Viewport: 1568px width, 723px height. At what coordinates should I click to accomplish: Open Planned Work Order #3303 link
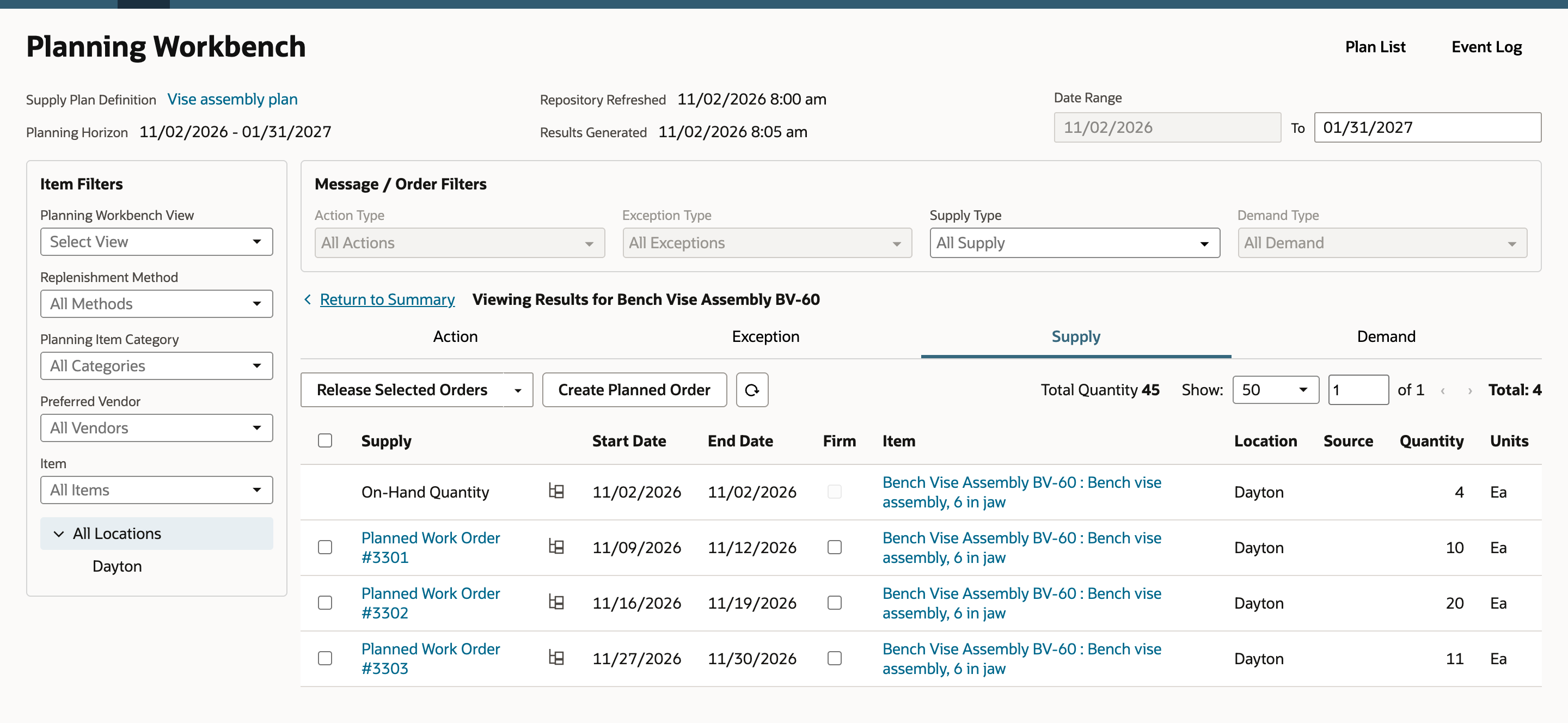[x=430, y=658]
